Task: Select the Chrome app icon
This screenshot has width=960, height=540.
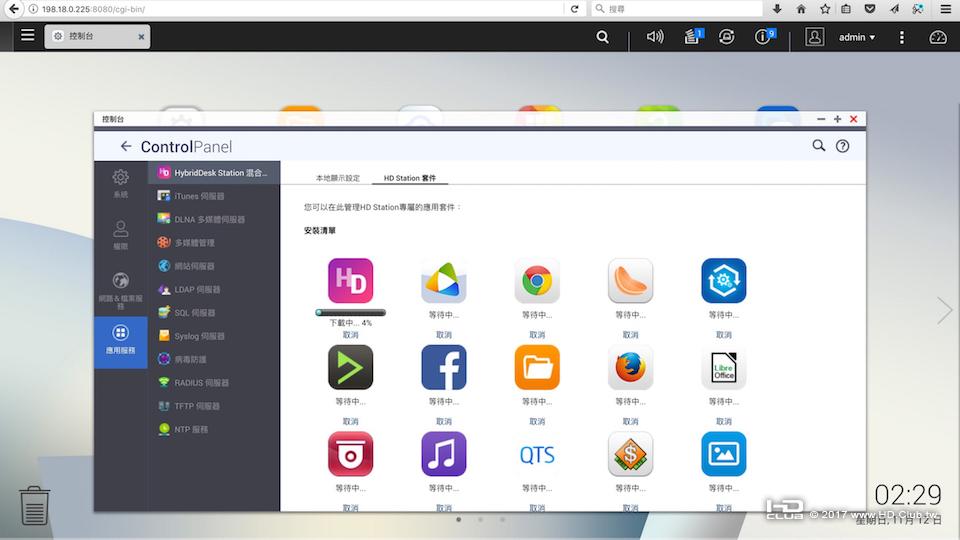Action: click(x=537, y=280)
